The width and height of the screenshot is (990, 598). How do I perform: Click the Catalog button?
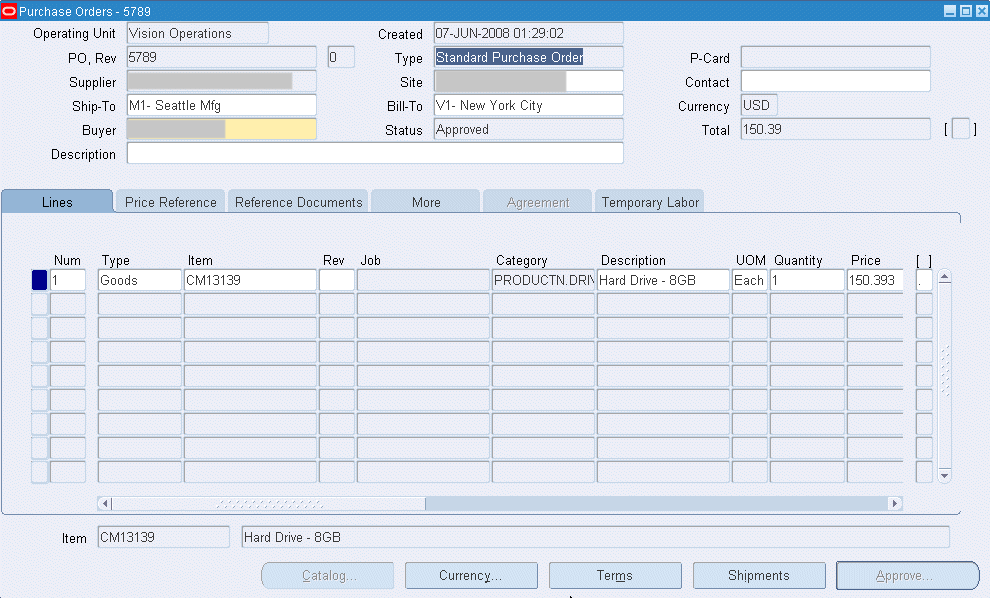[328, 575]
